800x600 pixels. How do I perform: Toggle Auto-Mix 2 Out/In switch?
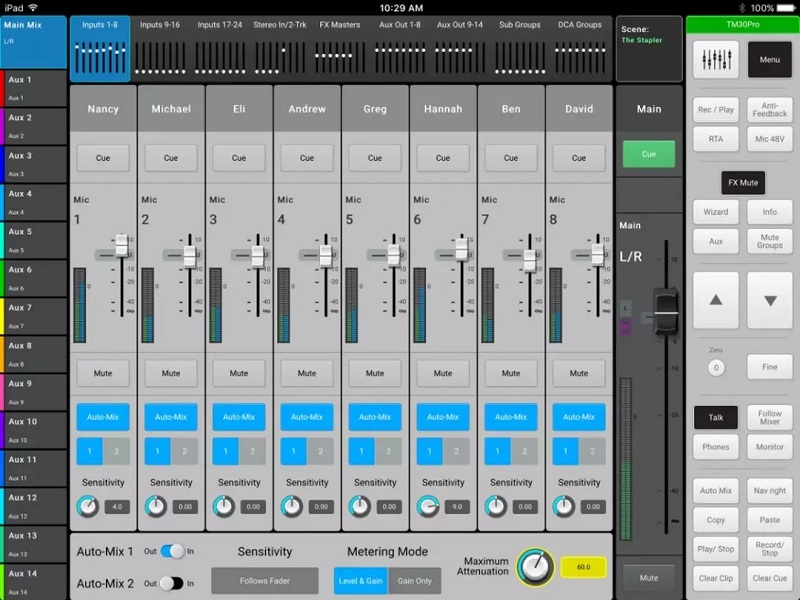tap(173, 583)
